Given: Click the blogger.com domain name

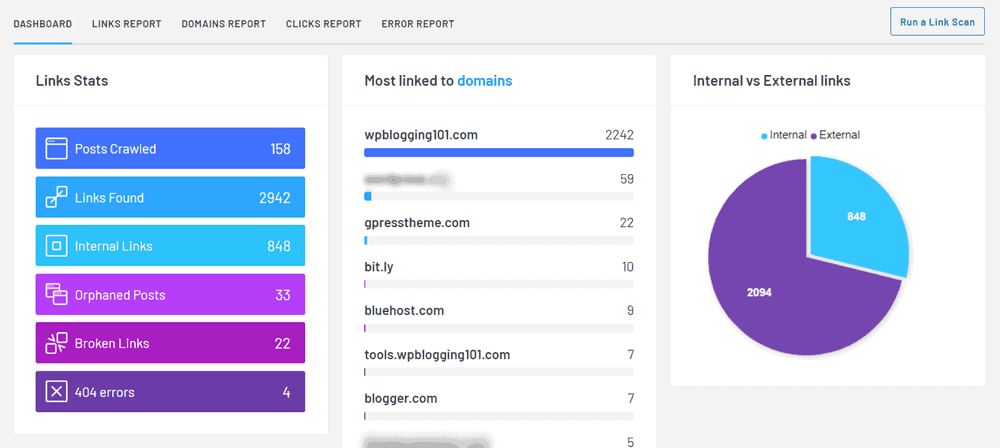Looking at the screenshot, I should pos(401,398).
